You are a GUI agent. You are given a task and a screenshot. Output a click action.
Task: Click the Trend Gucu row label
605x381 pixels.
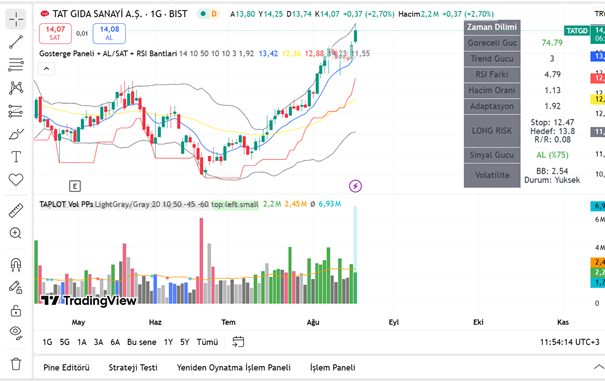492,59
